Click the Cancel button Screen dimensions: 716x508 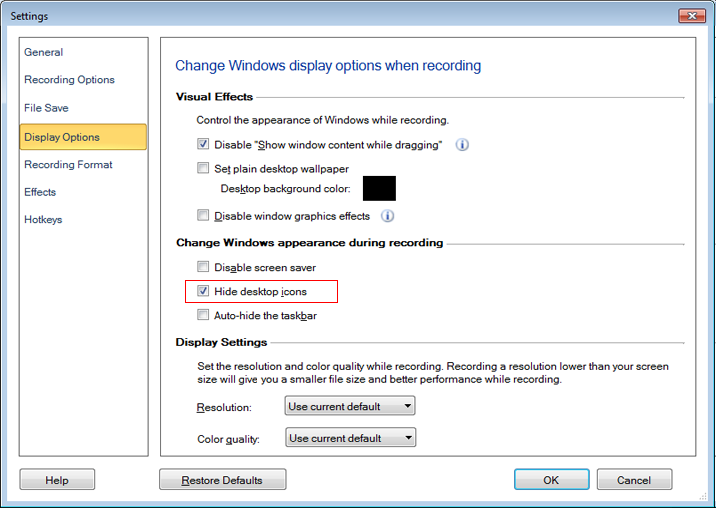coord(634,480)
